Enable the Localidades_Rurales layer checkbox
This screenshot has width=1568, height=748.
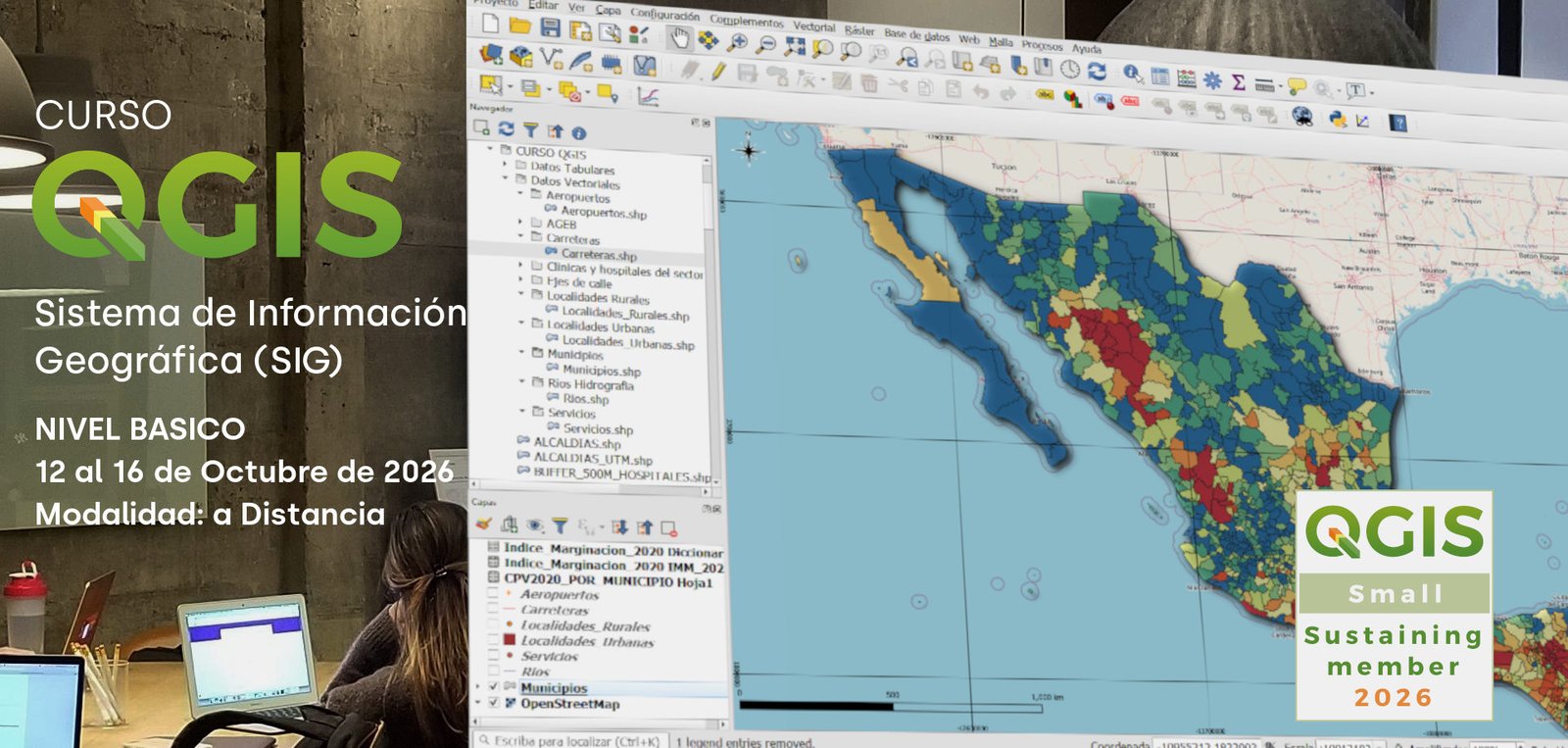pyautogui.click(x=493, y=623)
